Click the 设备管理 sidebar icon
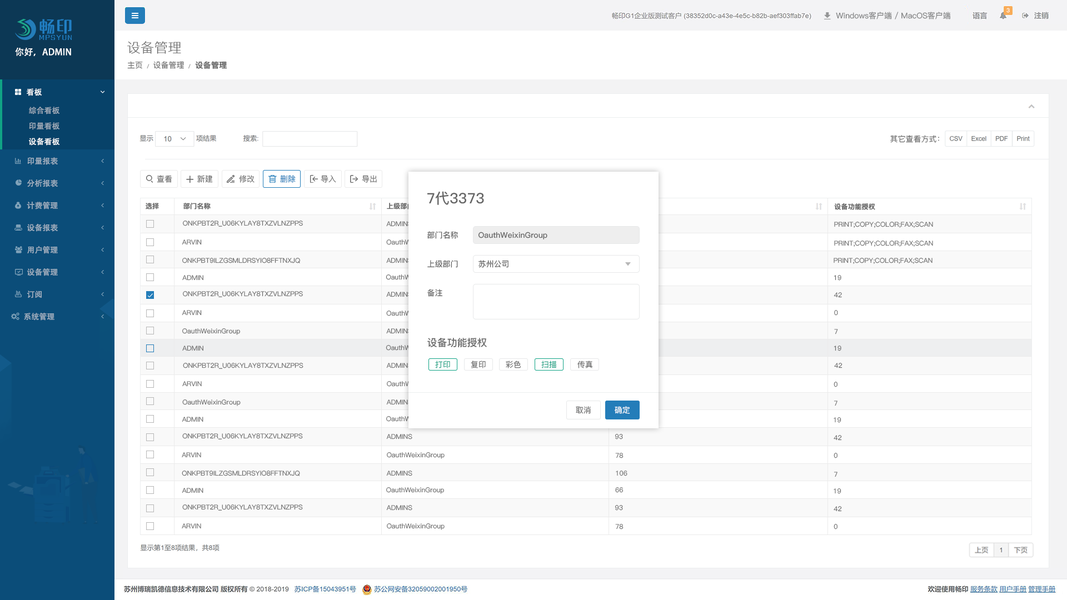The image size is (1067, 600). pos(18,272)
